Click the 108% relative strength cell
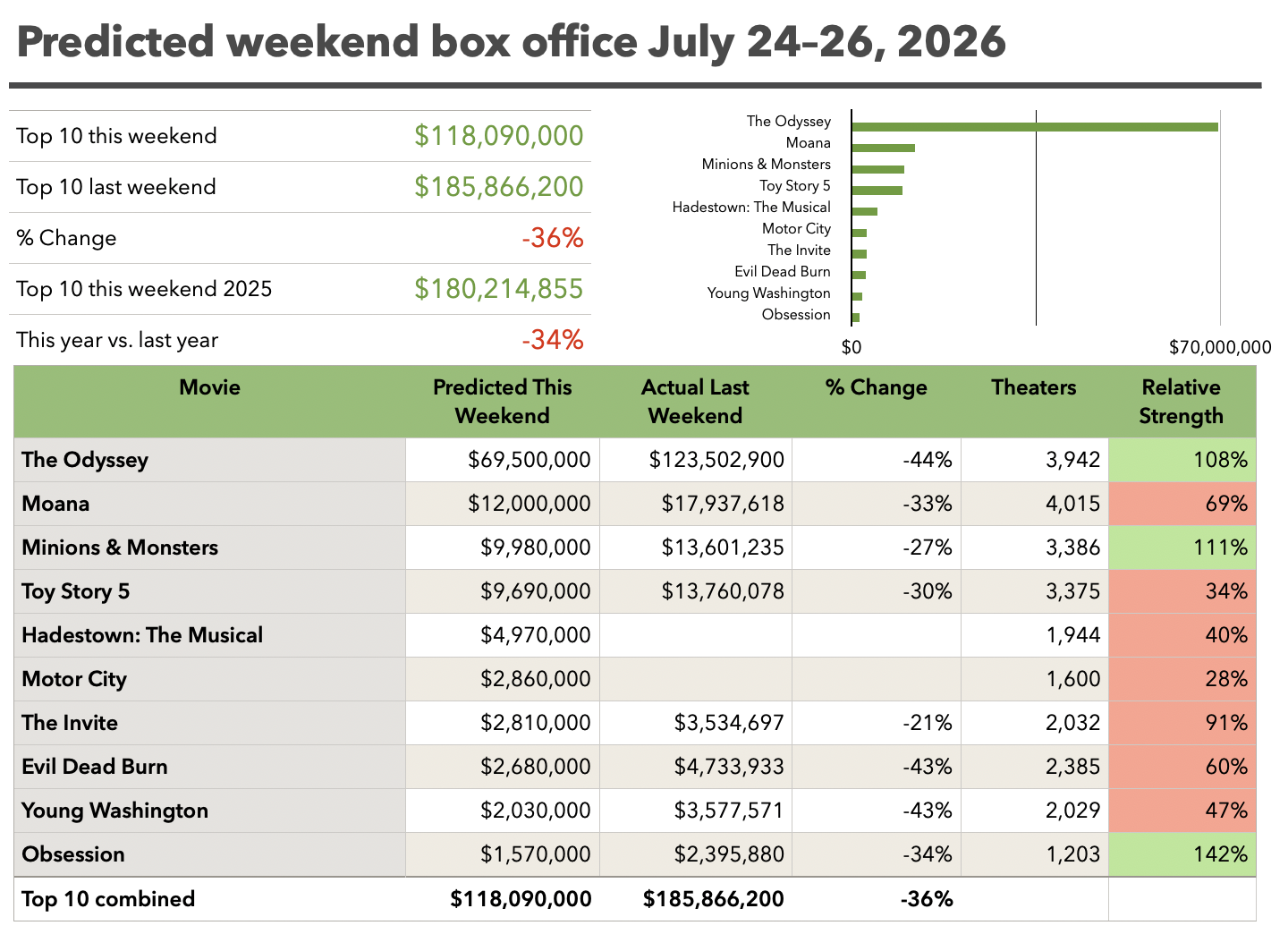The height and width of the screenshot is (934, 1288). [1182, 460]
